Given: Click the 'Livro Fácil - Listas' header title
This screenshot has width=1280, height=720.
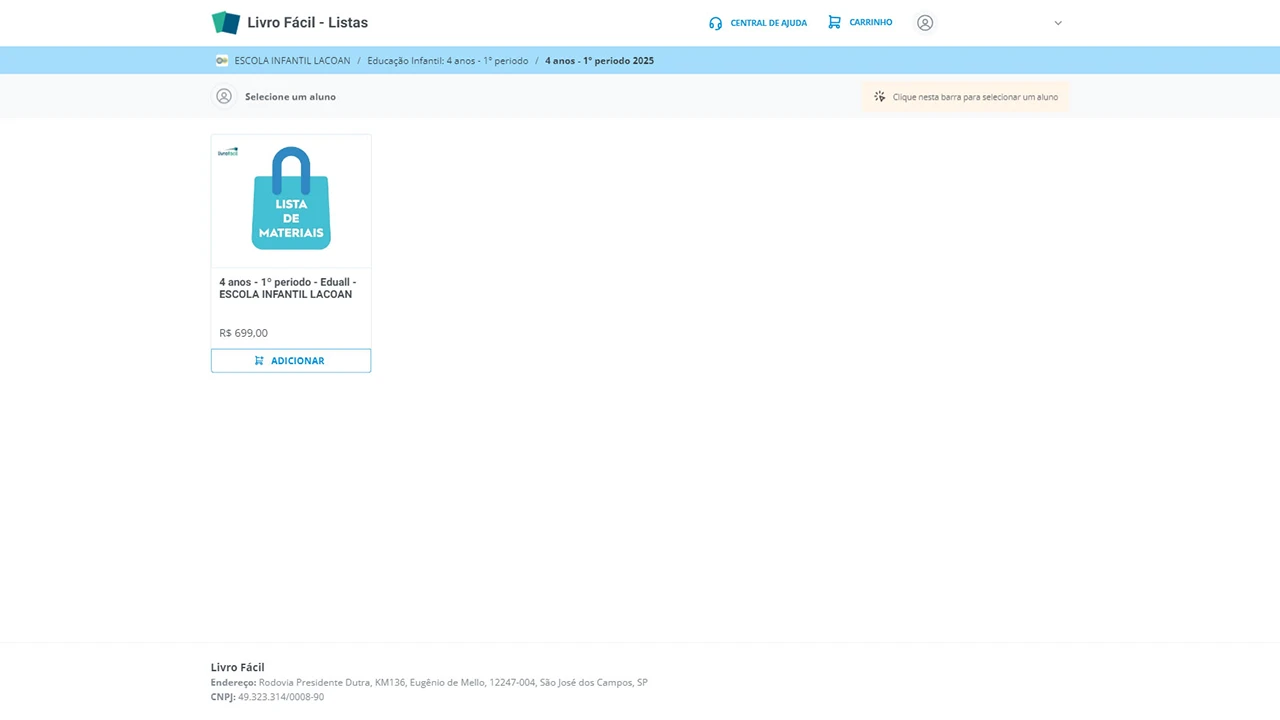Looking at the screenshot, I should 307,23.
